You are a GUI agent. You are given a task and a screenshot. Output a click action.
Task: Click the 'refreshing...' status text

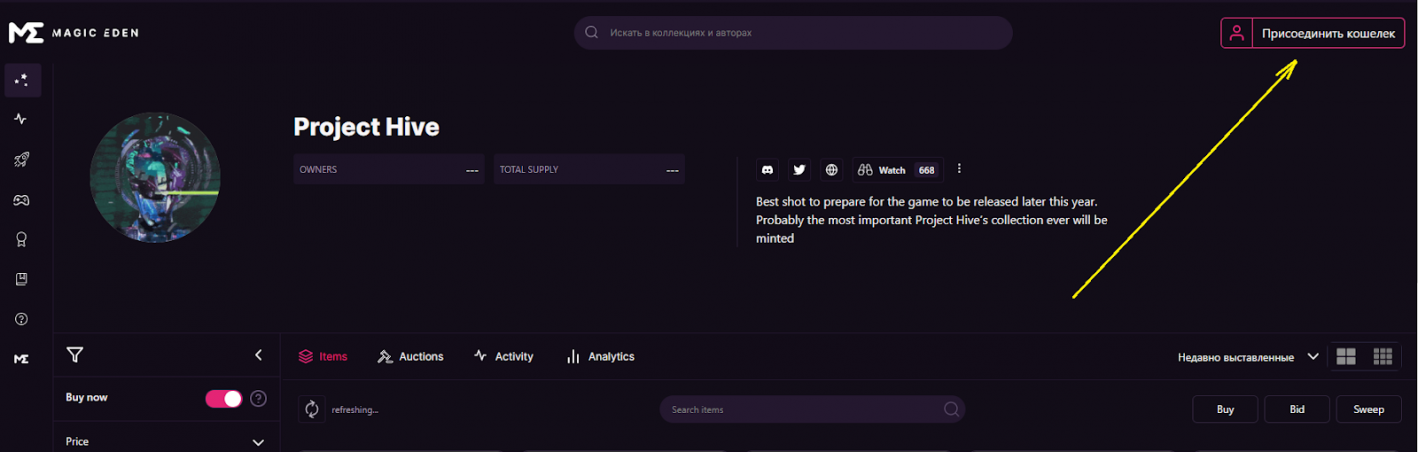[x=355, y=410]
